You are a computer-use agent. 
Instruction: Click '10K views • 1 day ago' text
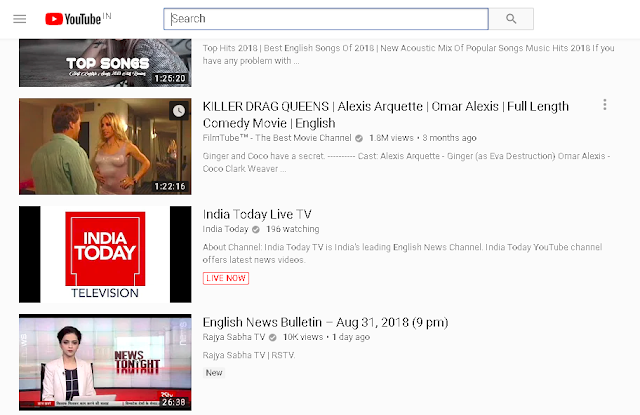point(327,337)
